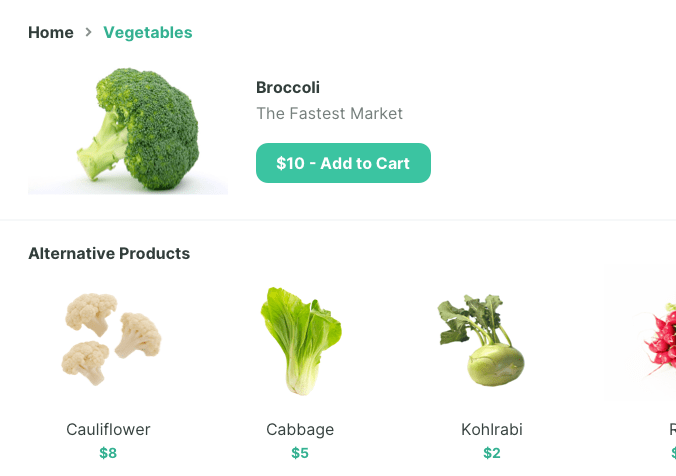Click the Cauliflower product name

click(108, 429)
